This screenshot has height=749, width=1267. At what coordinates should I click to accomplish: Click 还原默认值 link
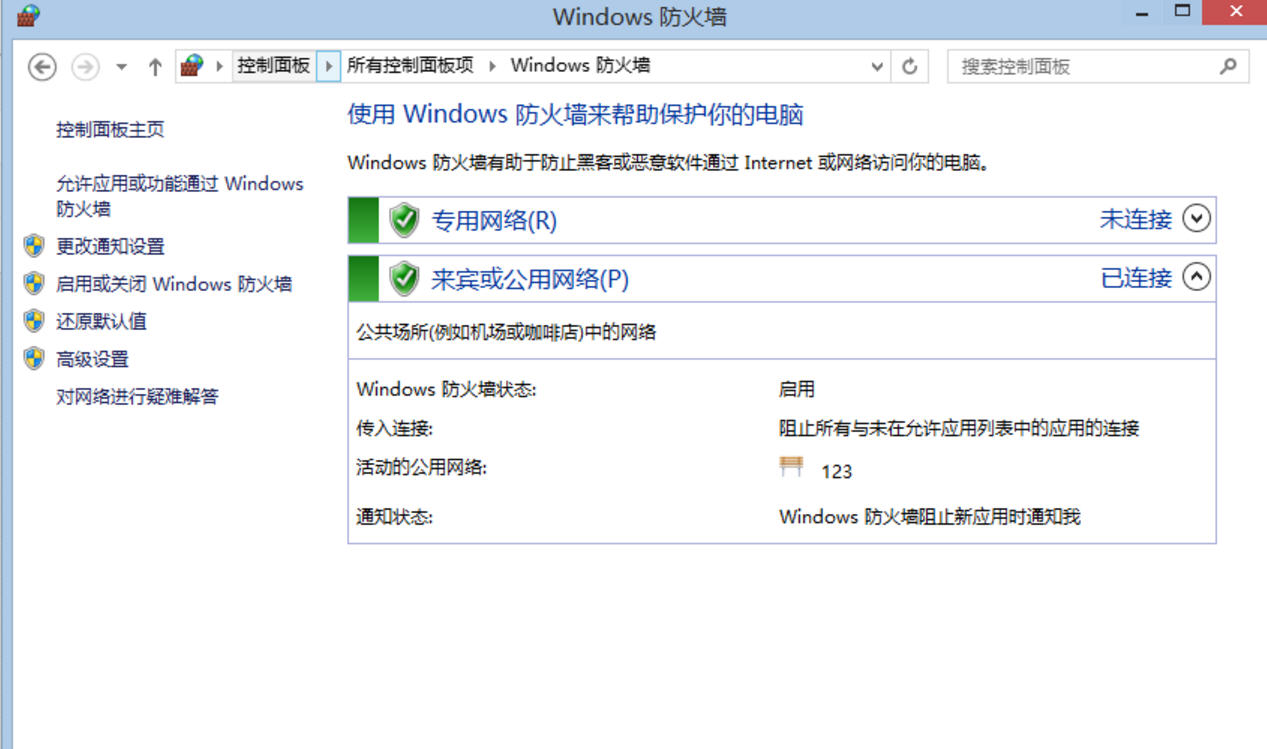coord(101,321)
